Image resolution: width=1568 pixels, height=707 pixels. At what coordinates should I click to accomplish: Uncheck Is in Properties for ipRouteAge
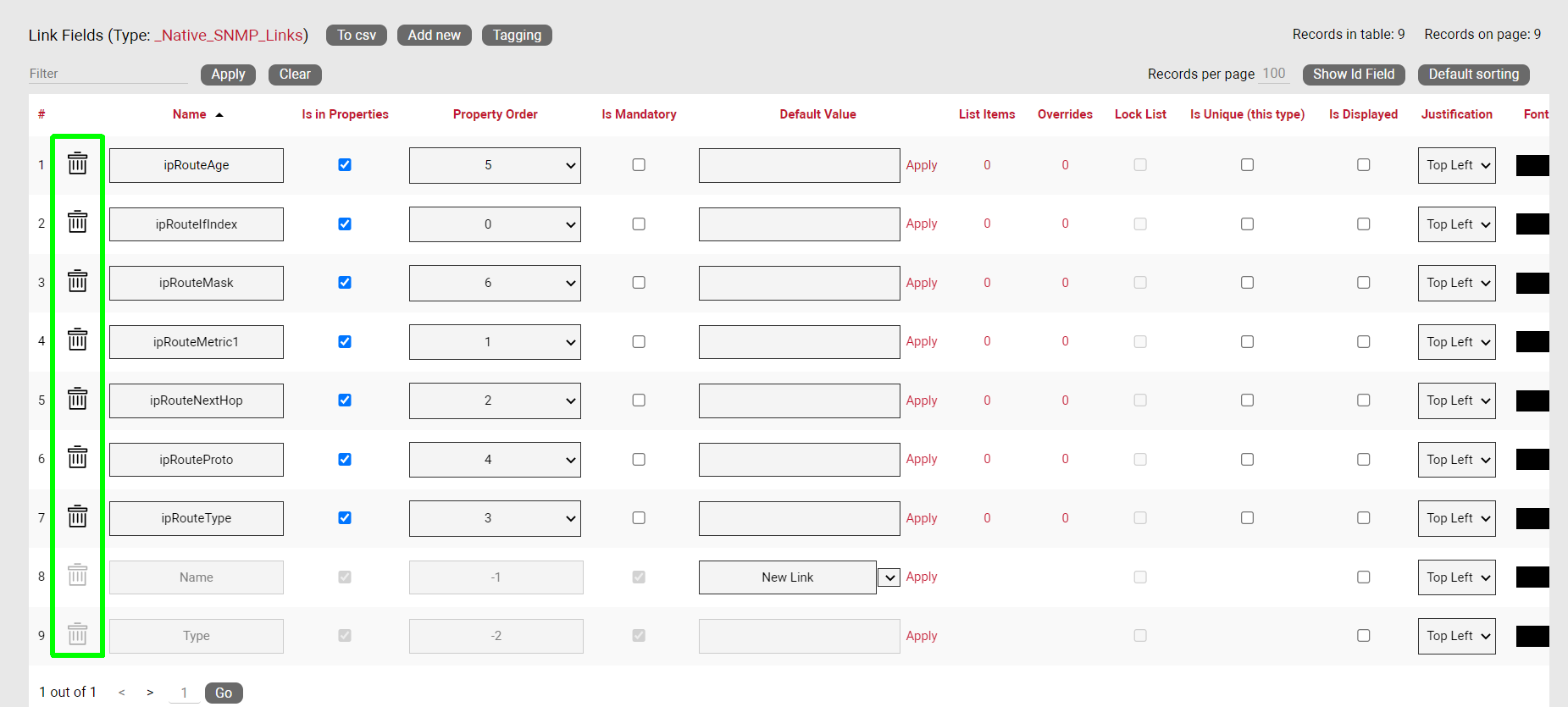coord(345,165)
